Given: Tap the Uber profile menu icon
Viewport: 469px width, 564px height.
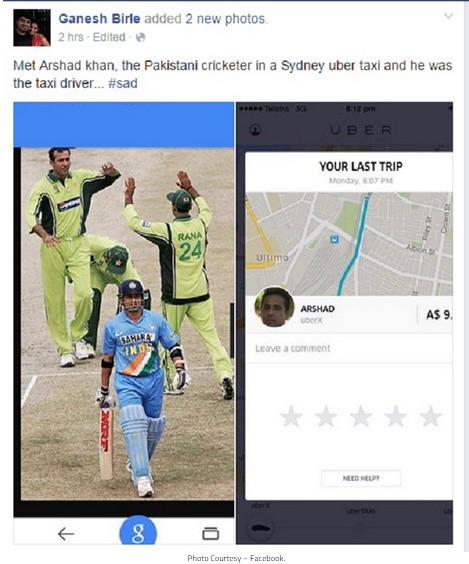Looking at the screenshot, I should (x=255, y=130).
